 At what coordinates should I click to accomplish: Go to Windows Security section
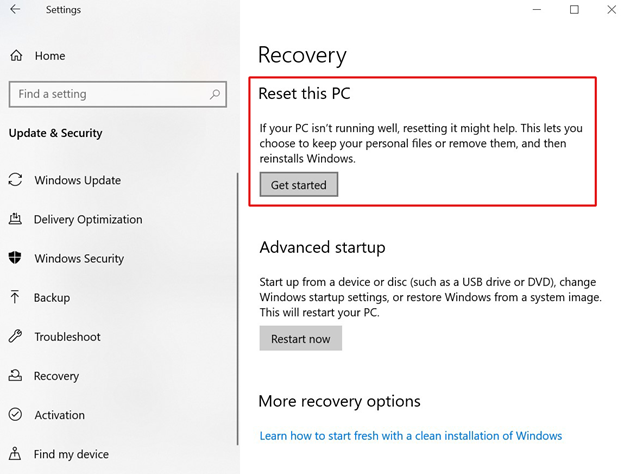79,259
